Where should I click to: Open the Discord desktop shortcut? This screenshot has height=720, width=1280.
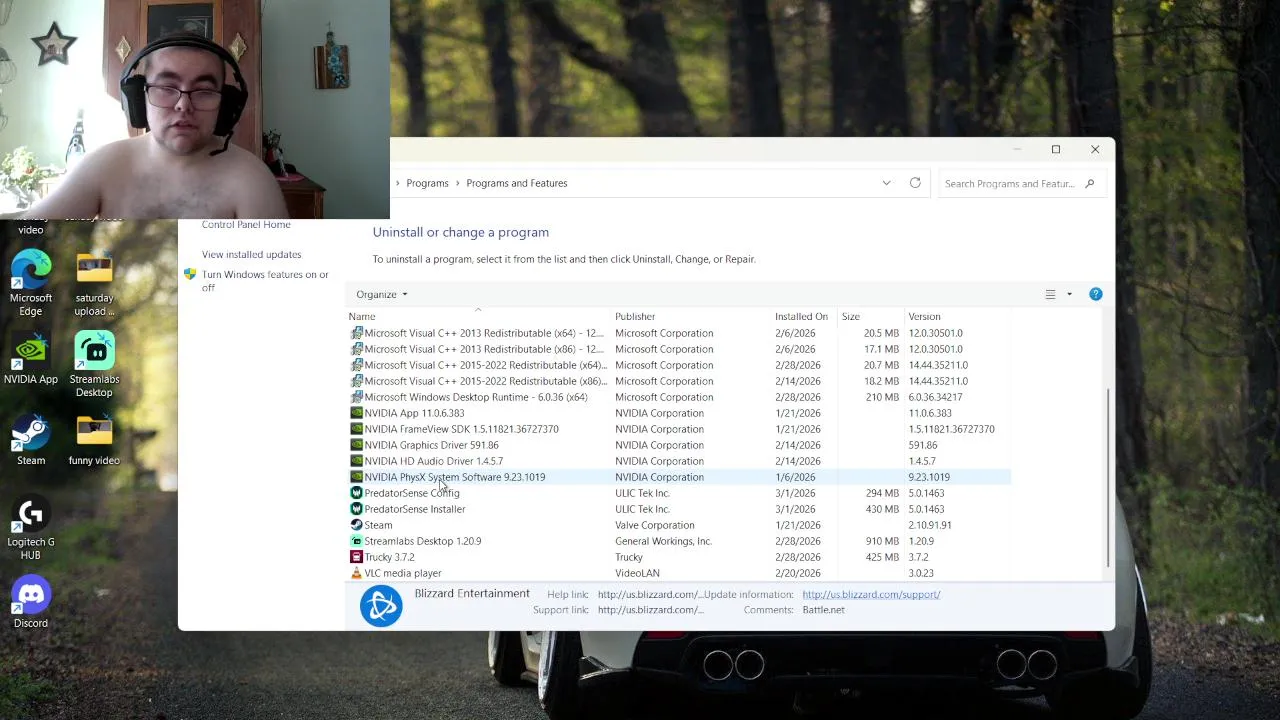[x=31, y=603]
